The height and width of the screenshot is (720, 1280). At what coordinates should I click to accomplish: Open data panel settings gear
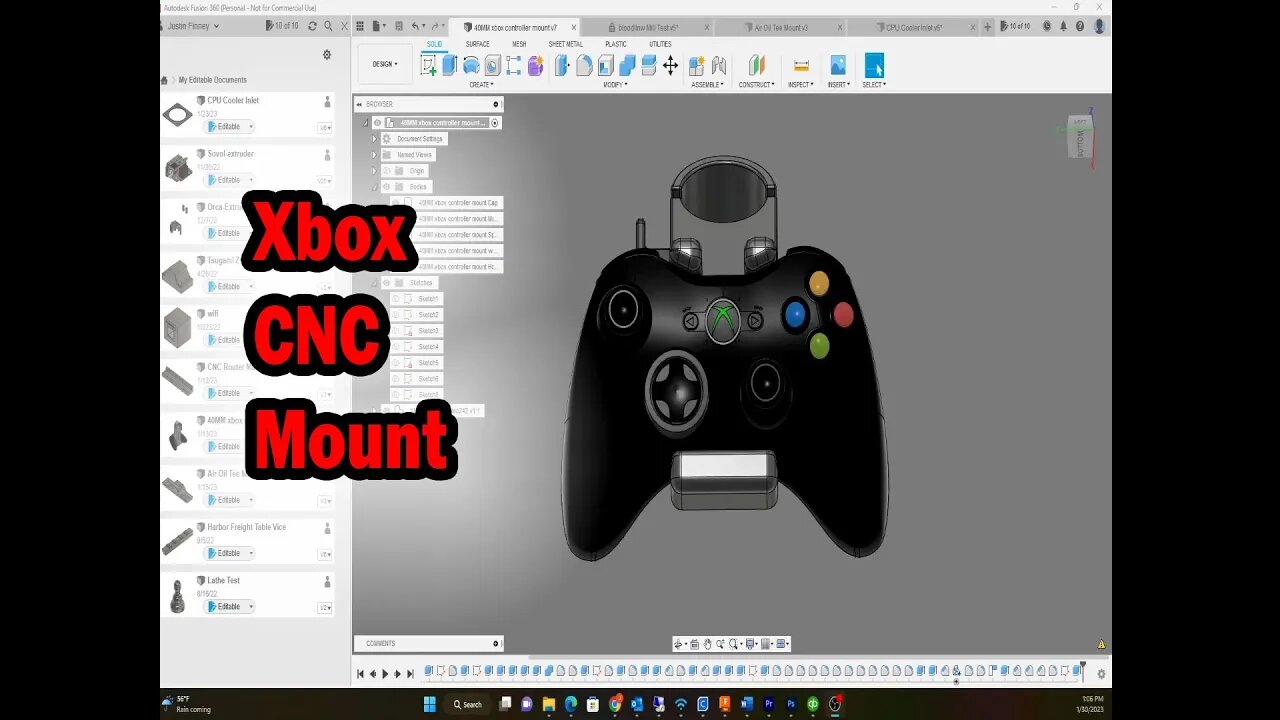327,55
